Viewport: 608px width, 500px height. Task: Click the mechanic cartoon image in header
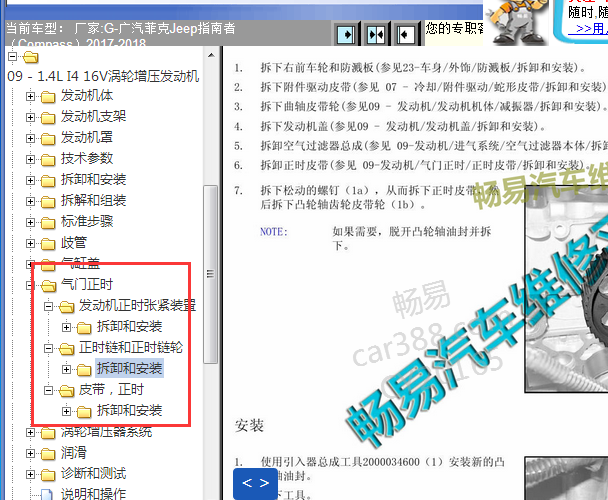[516, 22]
